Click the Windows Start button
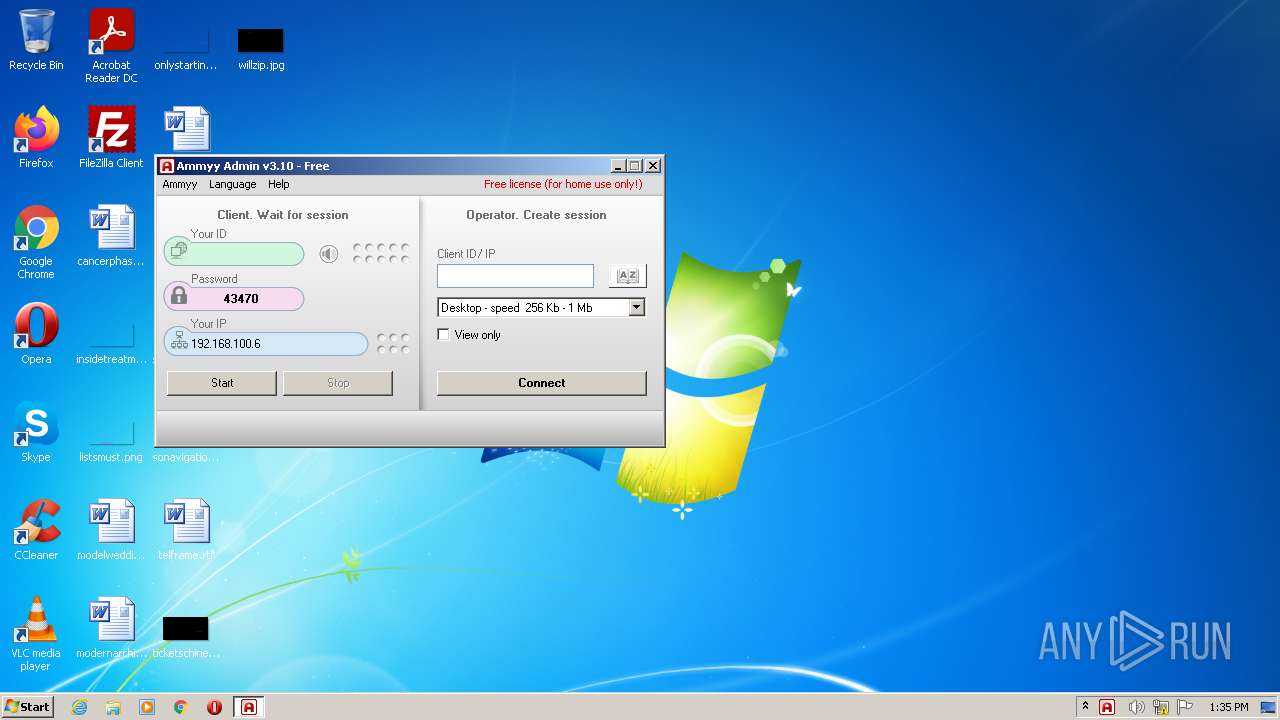This screenshot has width=1280, height=720. [27, 706]
